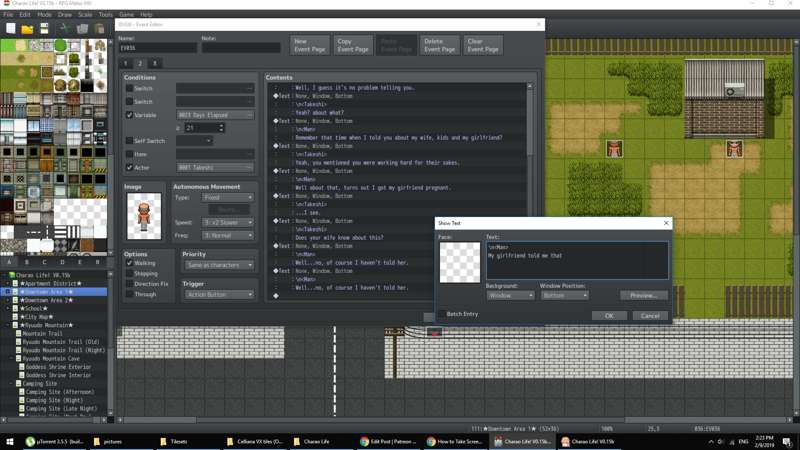800x450 pixels.
Task: Open the Tools menu
Action: click(105, 15)
